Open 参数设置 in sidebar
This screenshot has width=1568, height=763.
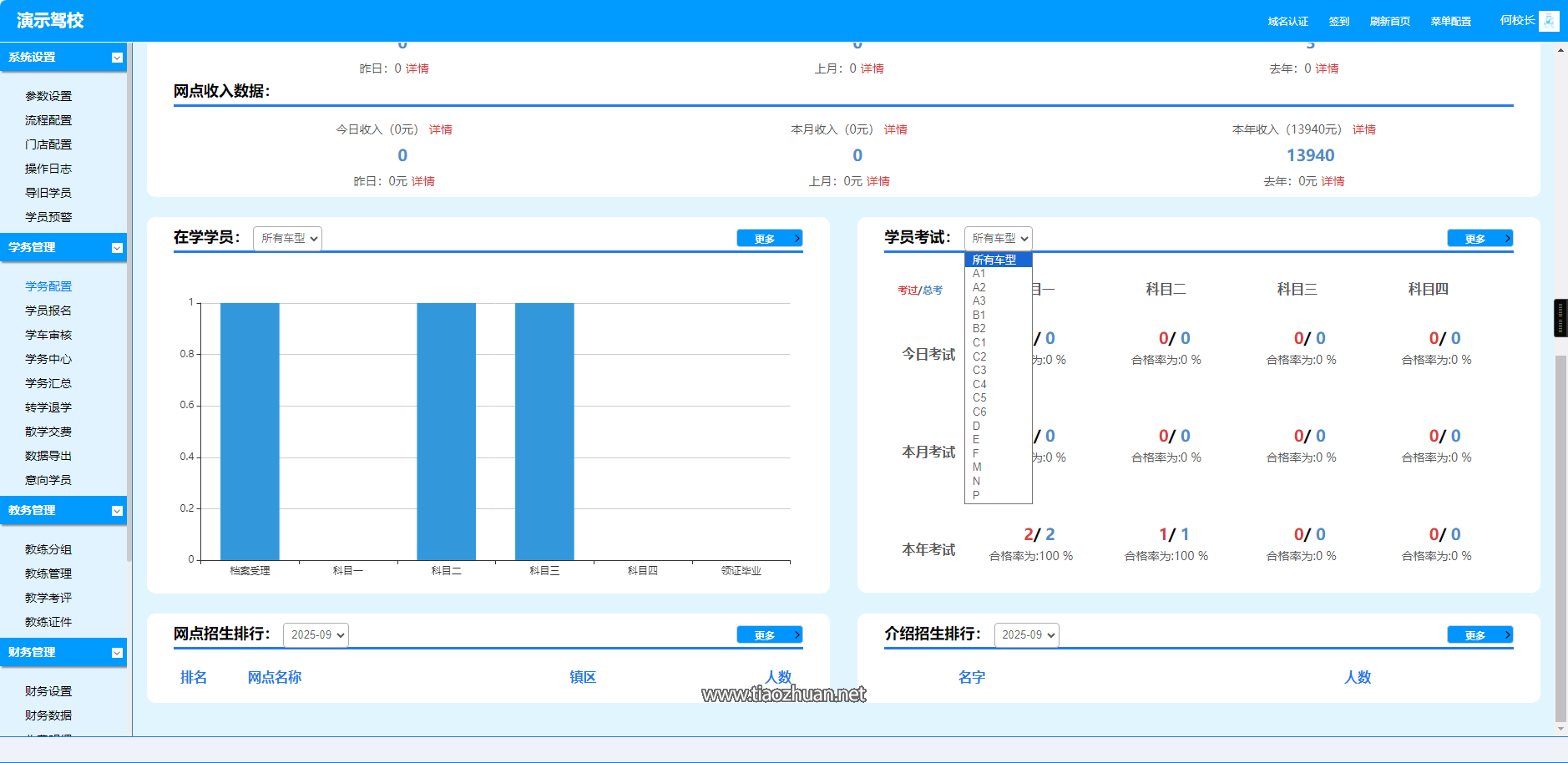48,97
